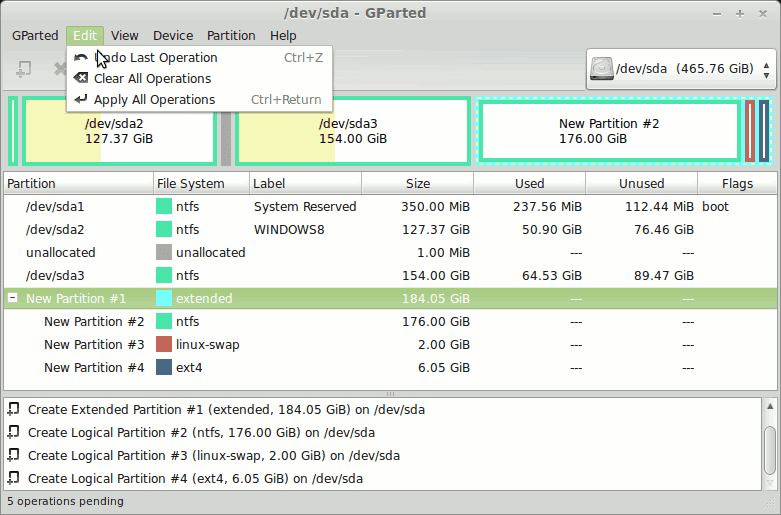Select the /dev/sda3 block in disk map
The width and height of the screenshot is (781, 515).
pyautogui.click(x=353, y=131)
